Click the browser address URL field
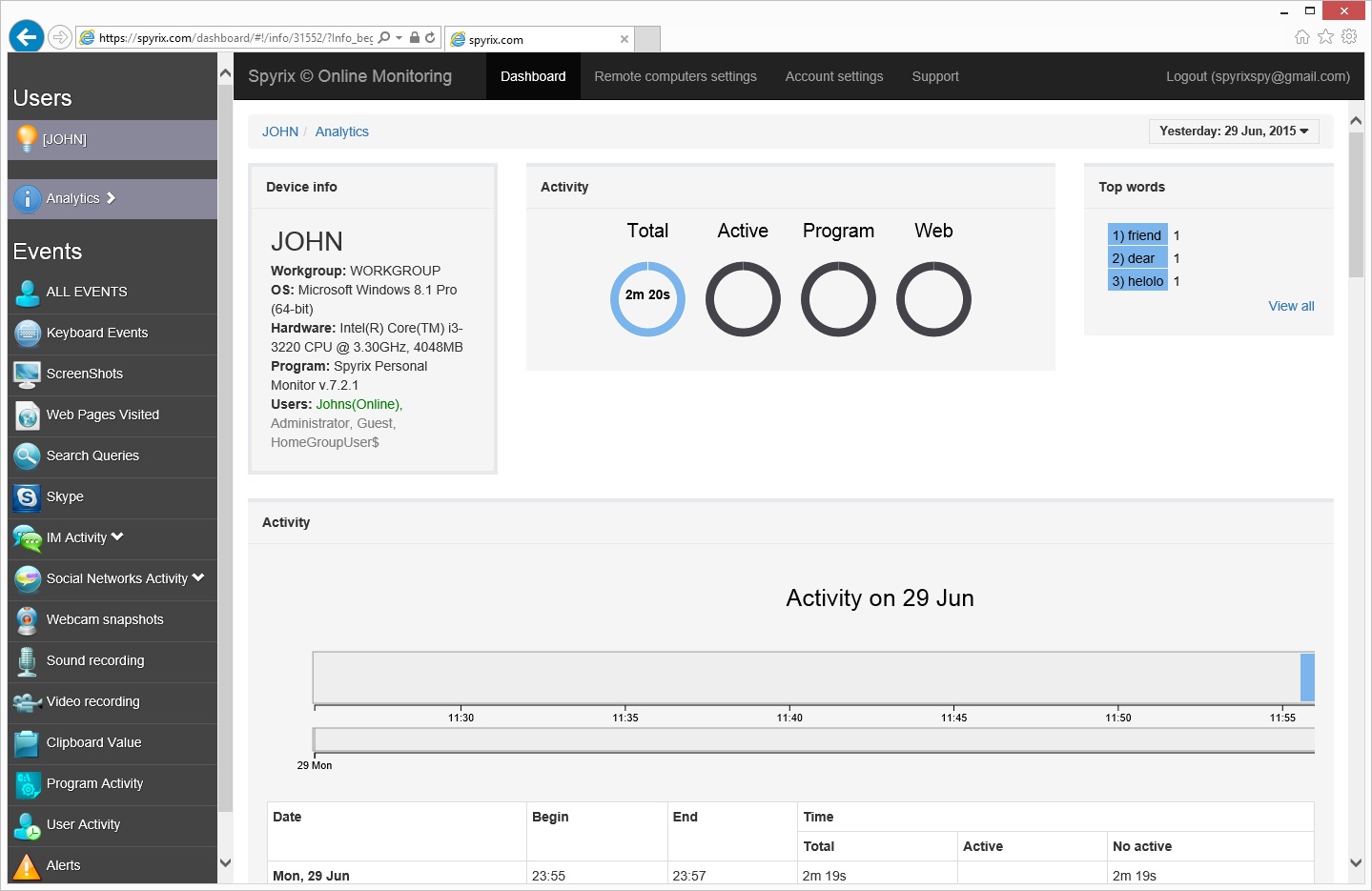 [x=235, y=38]
